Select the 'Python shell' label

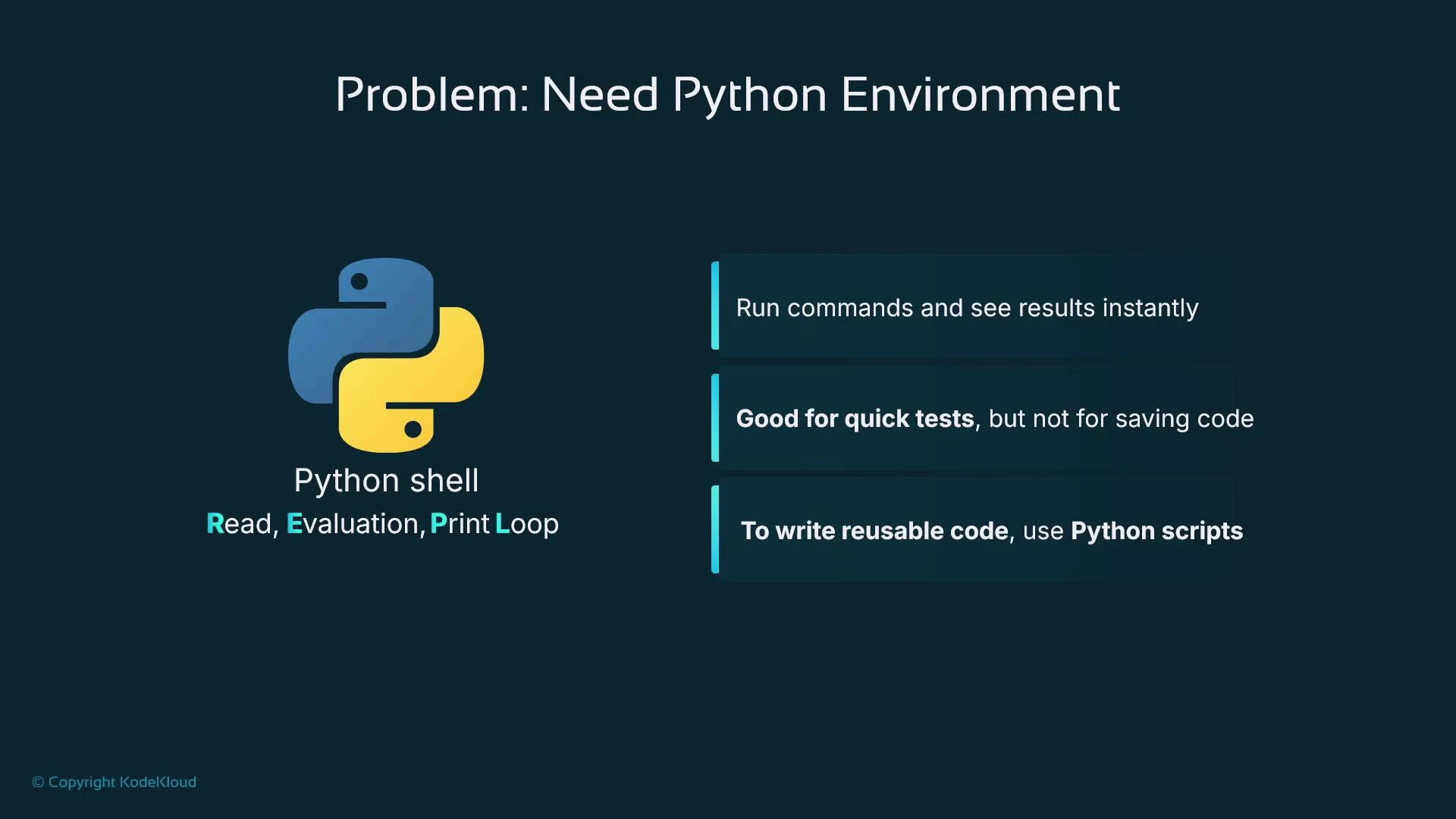click(386, 480)
